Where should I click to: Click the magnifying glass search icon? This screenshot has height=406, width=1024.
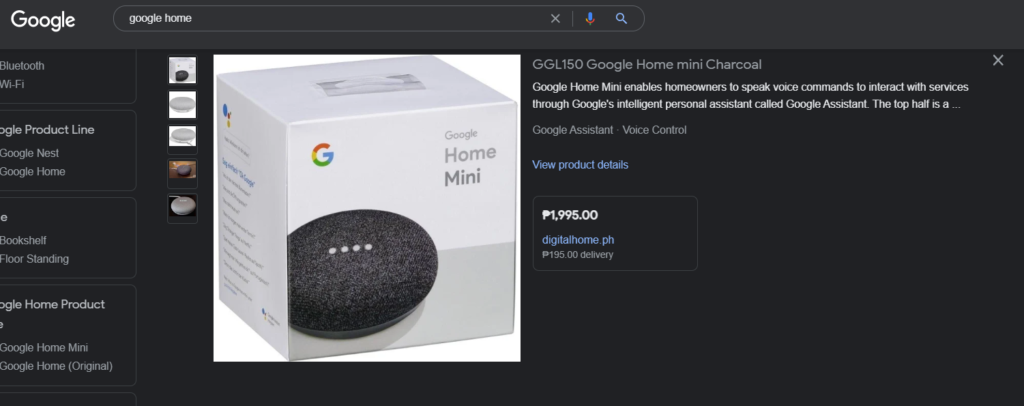[x=621, y=19]
